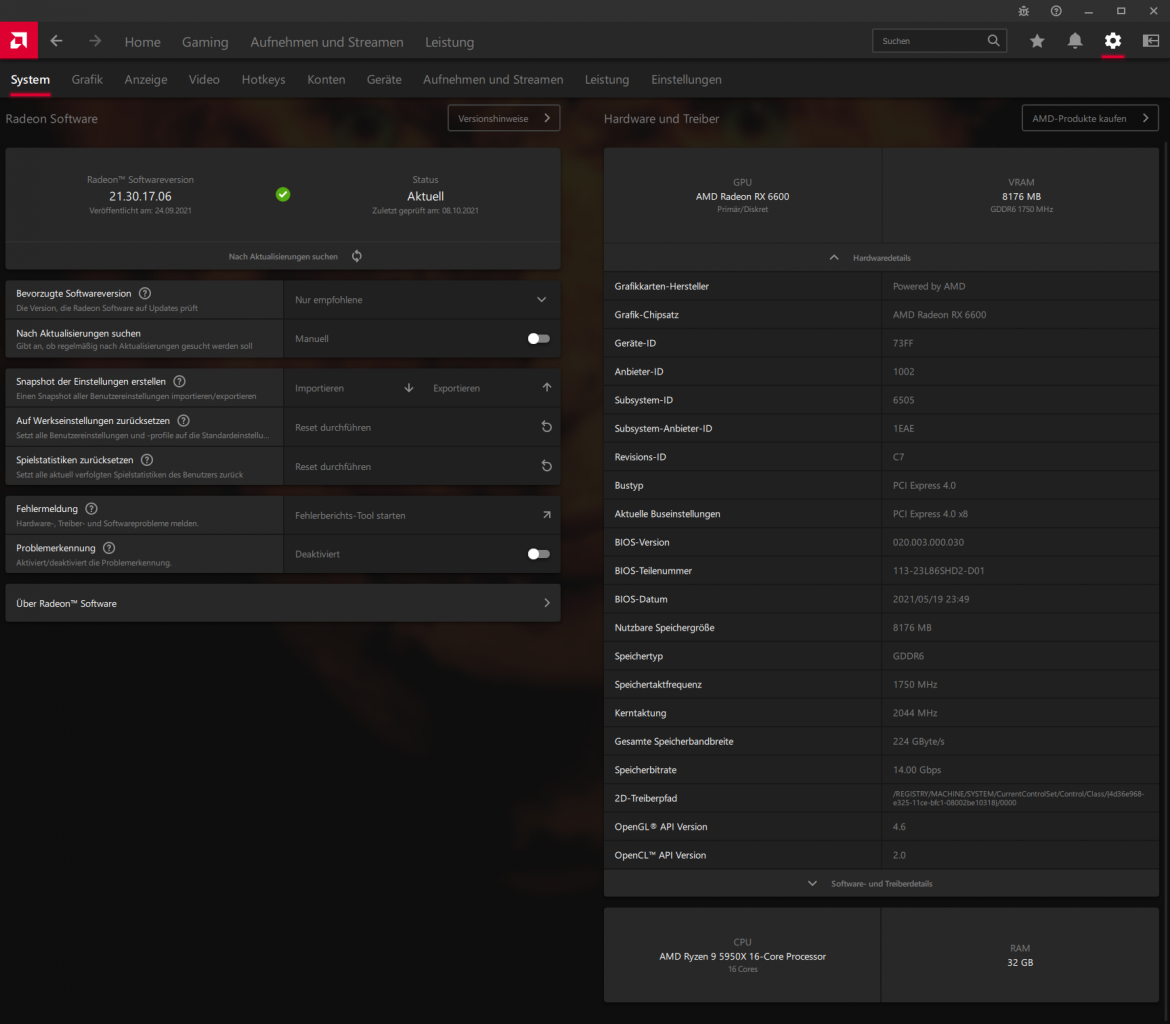Click the Kerntaktung value 2044 MHz
Image resolution: width=1170 pixels, height=1024 pixels.
(x=915, y=713)
